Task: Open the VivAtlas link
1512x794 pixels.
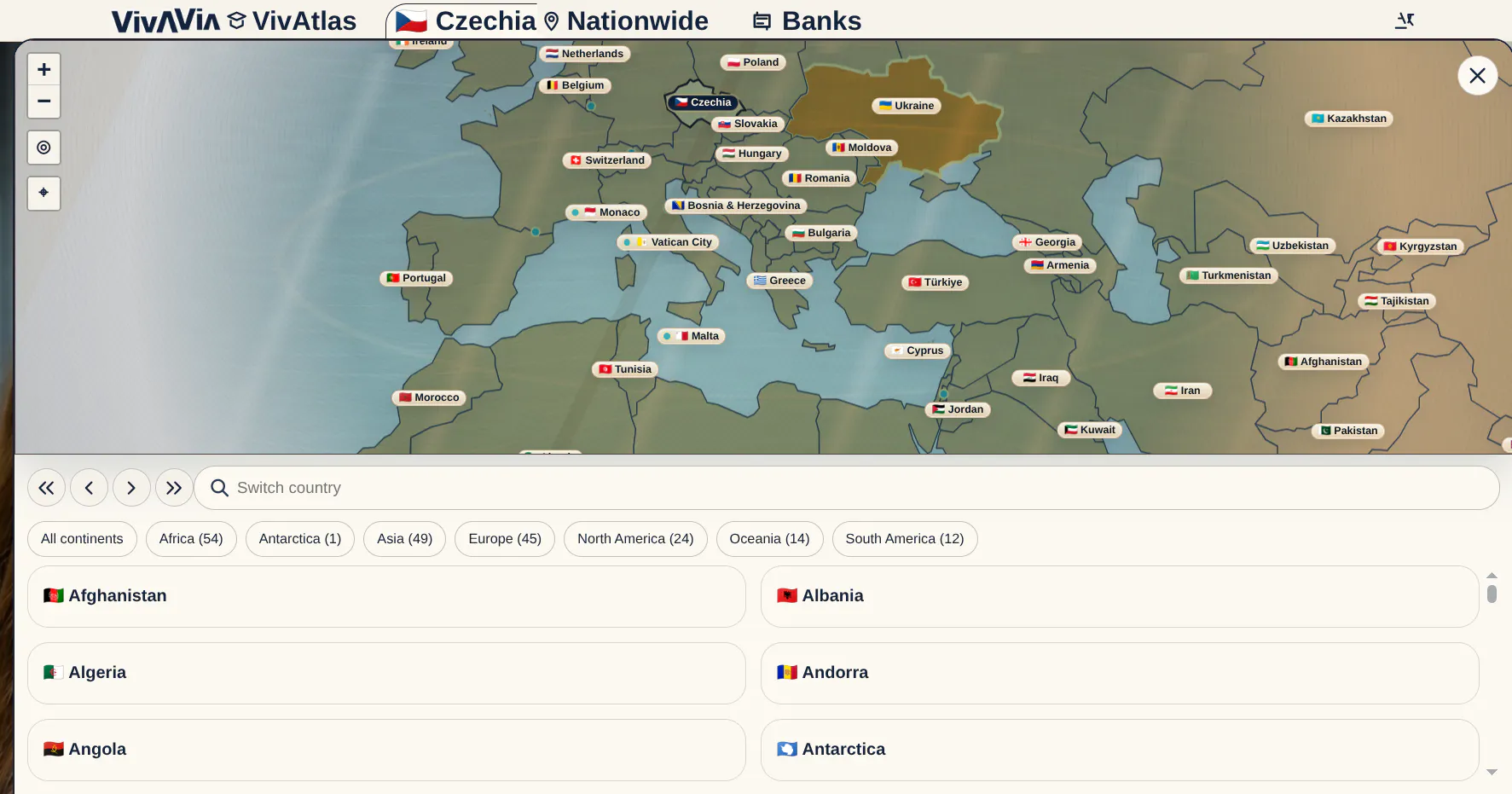Action: tap(293, 20)
